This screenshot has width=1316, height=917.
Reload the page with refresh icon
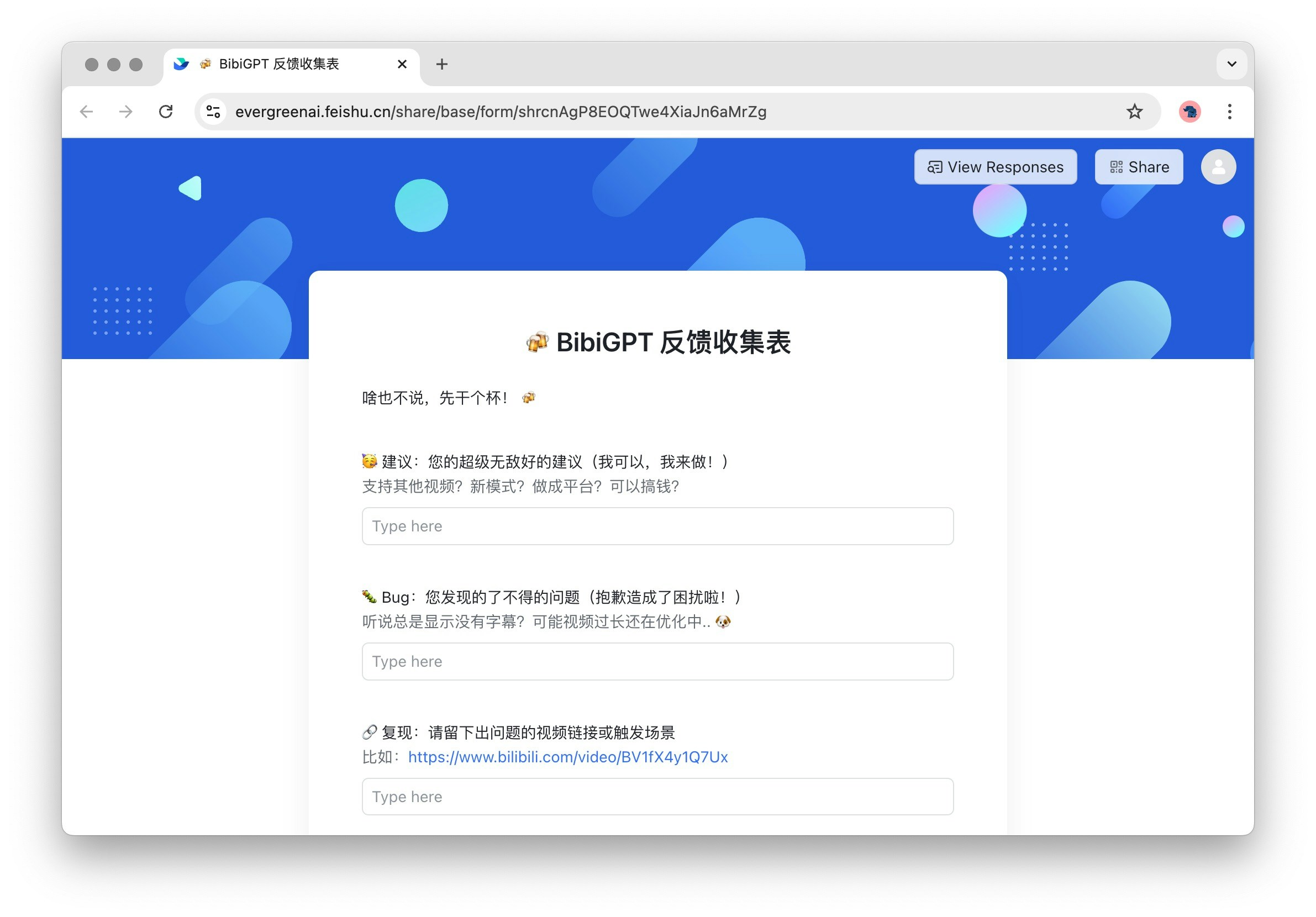166,112
